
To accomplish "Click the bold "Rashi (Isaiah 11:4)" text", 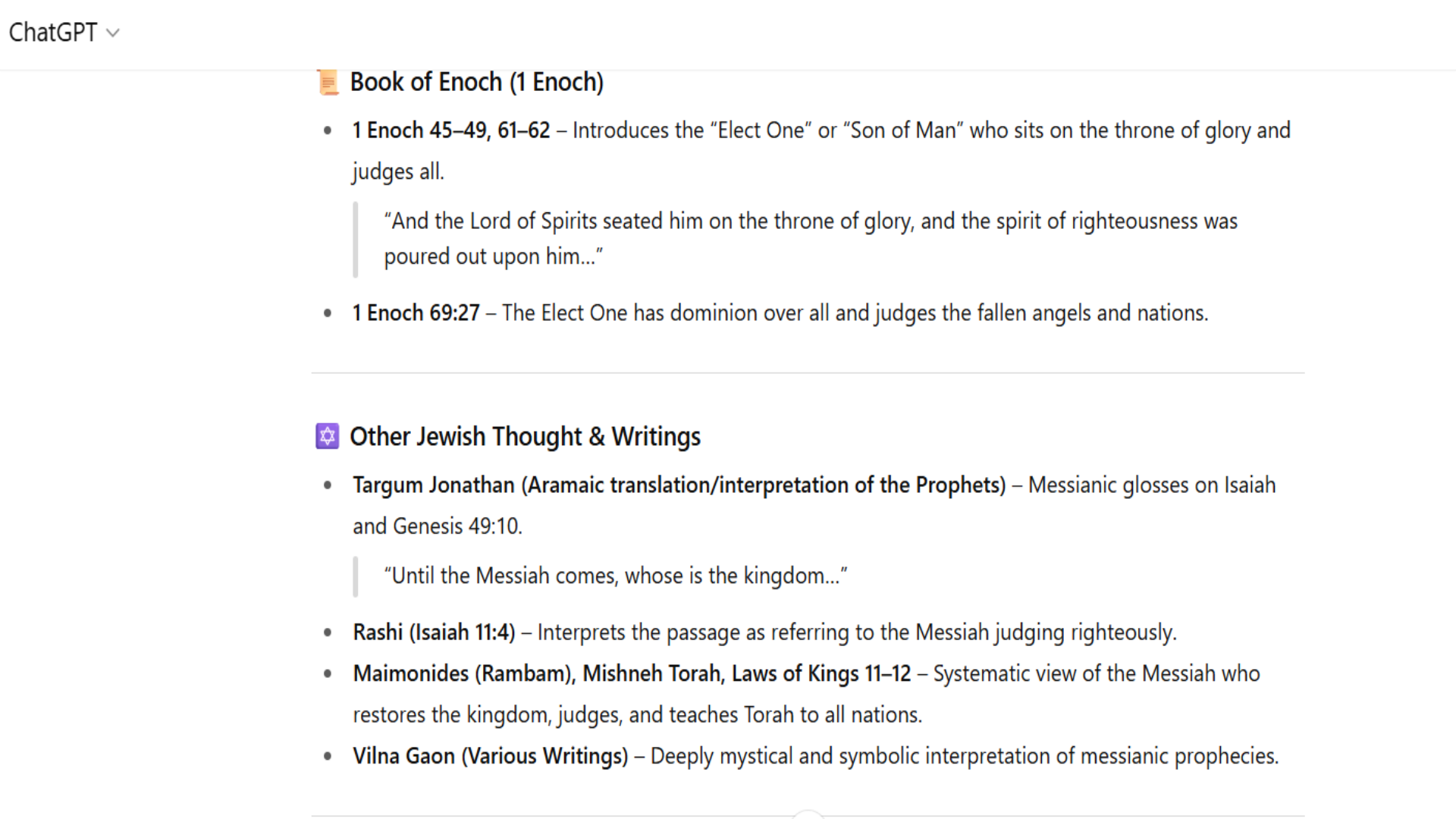I will point(434,632).
